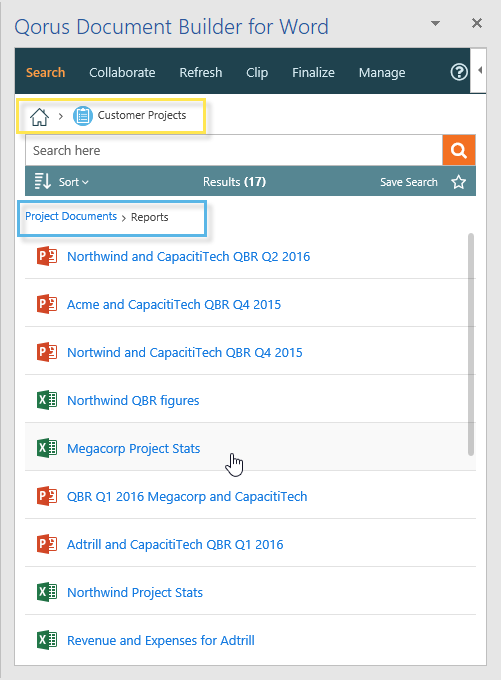Viewport: 501px width, 680px height.
Task: Collapse the panel using side arrow
Action: pyautogui.click(x=480, y=70)
